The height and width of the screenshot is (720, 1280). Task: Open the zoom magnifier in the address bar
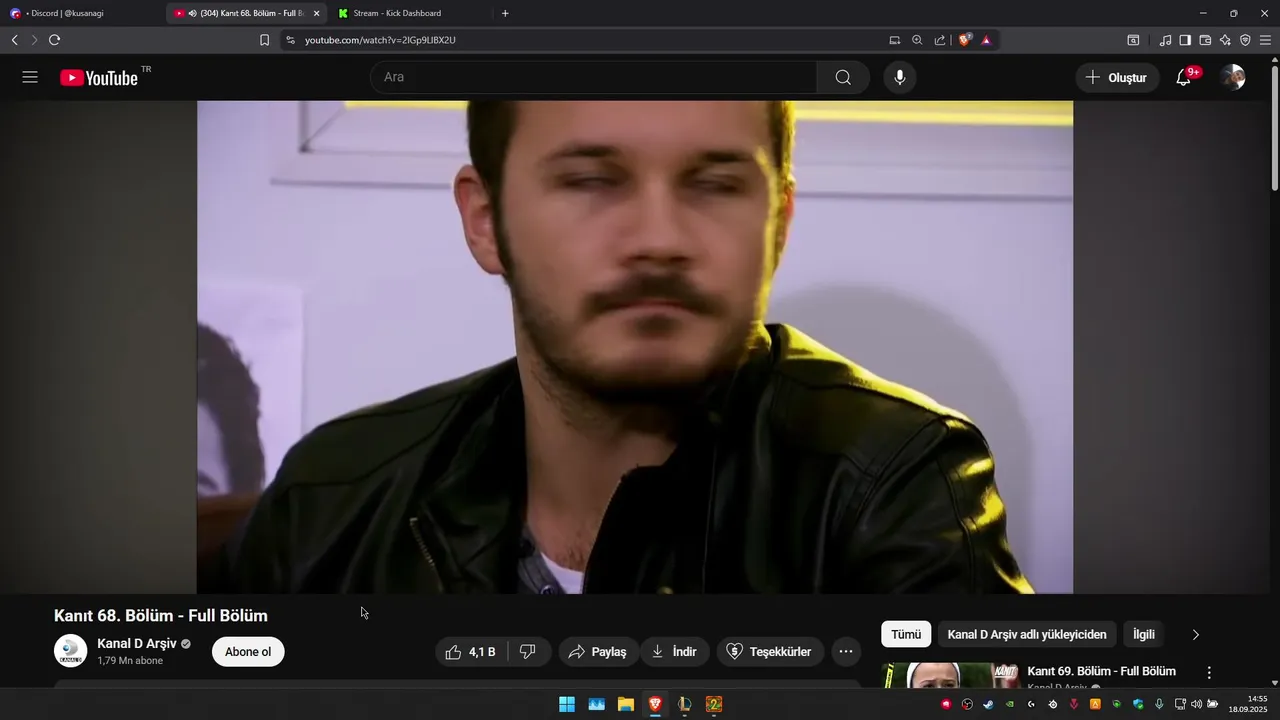coord(917,40)
